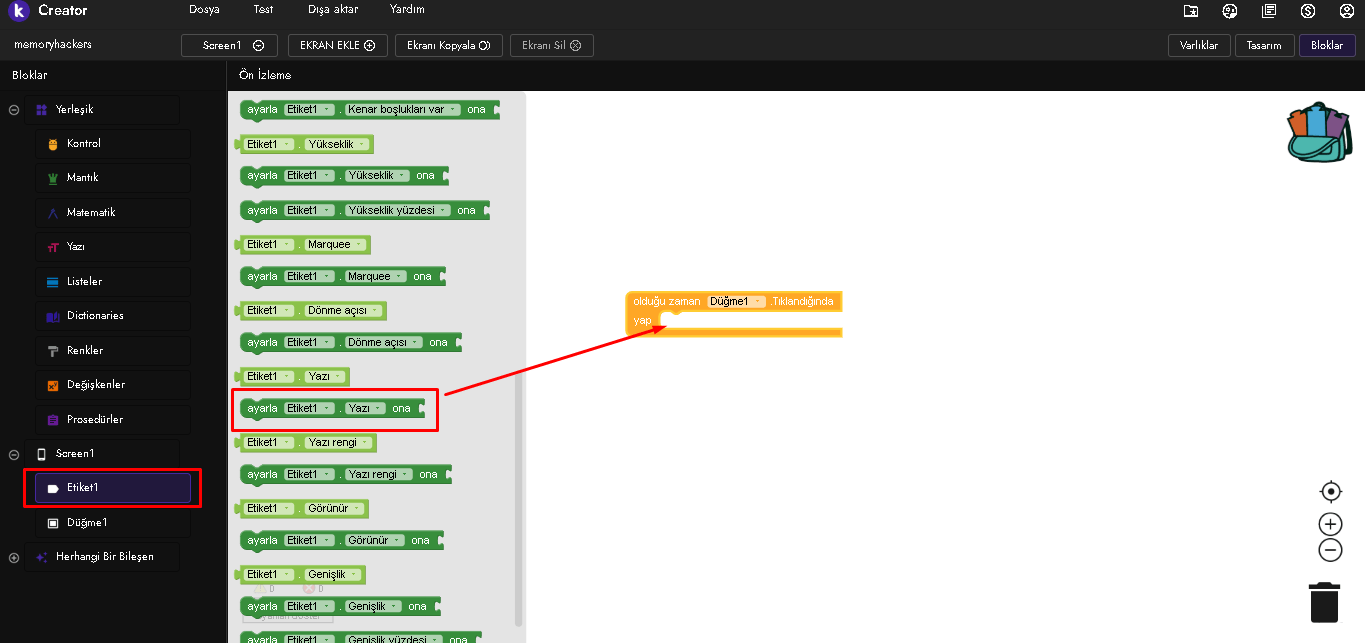Screen dimensions: 1365x643
Task: Click the 'ayarla Etiket1.Yazı ona' setter block
Action: click(334, 408)
